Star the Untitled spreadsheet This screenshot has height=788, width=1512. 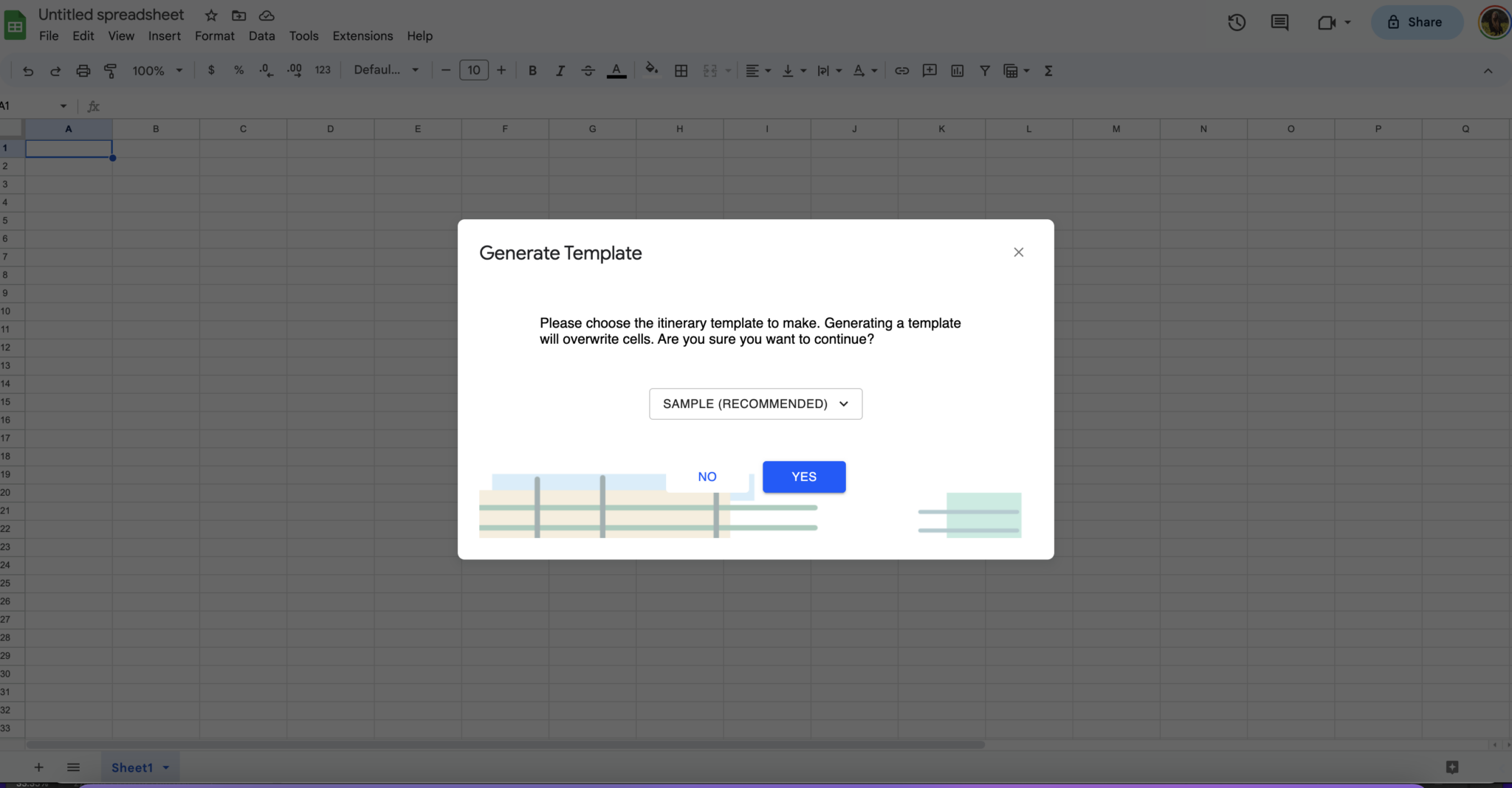211,15
